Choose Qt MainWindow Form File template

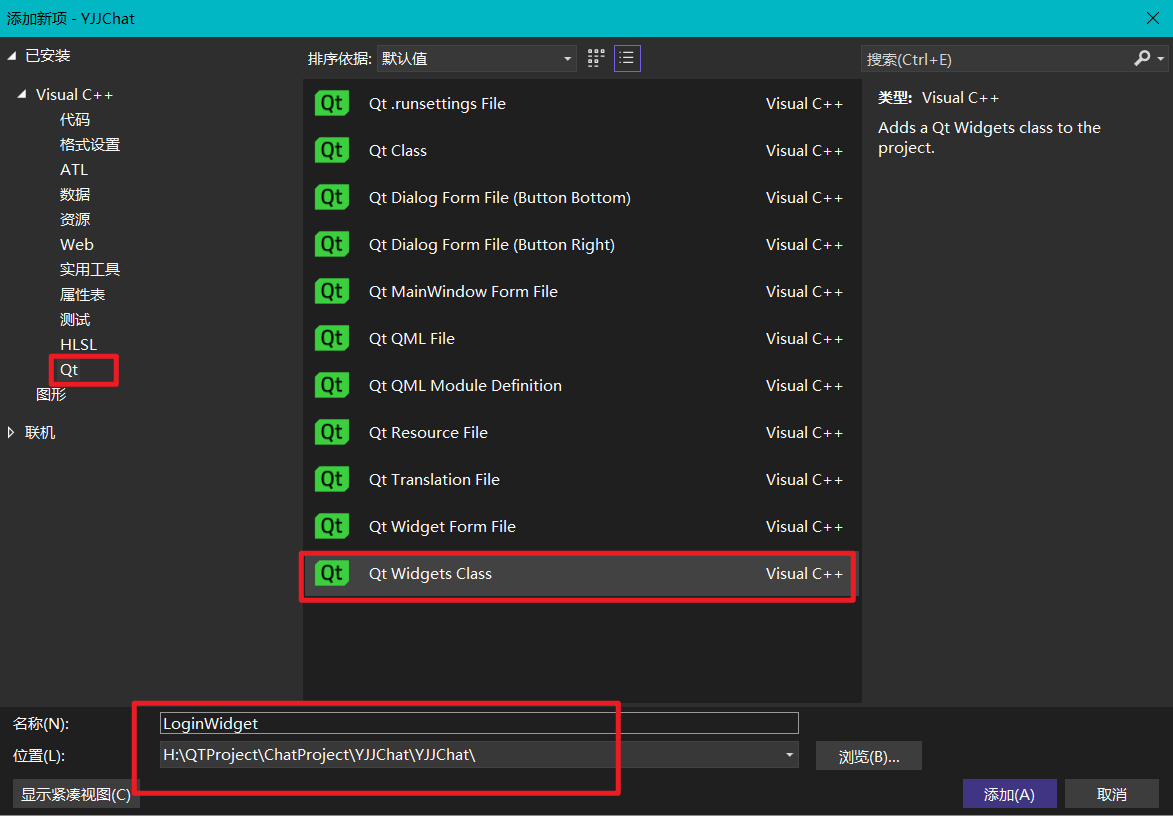(580, 291)
